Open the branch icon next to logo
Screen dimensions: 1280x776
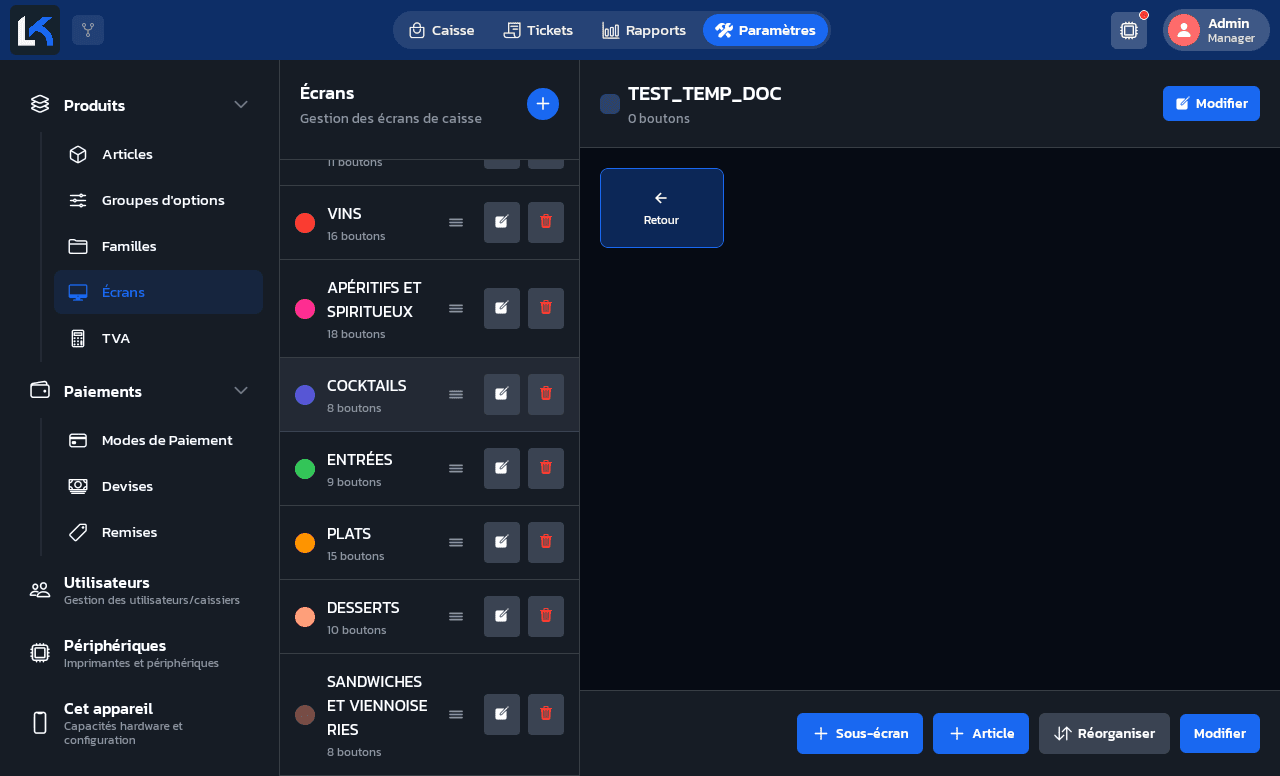tap(88, 30)
